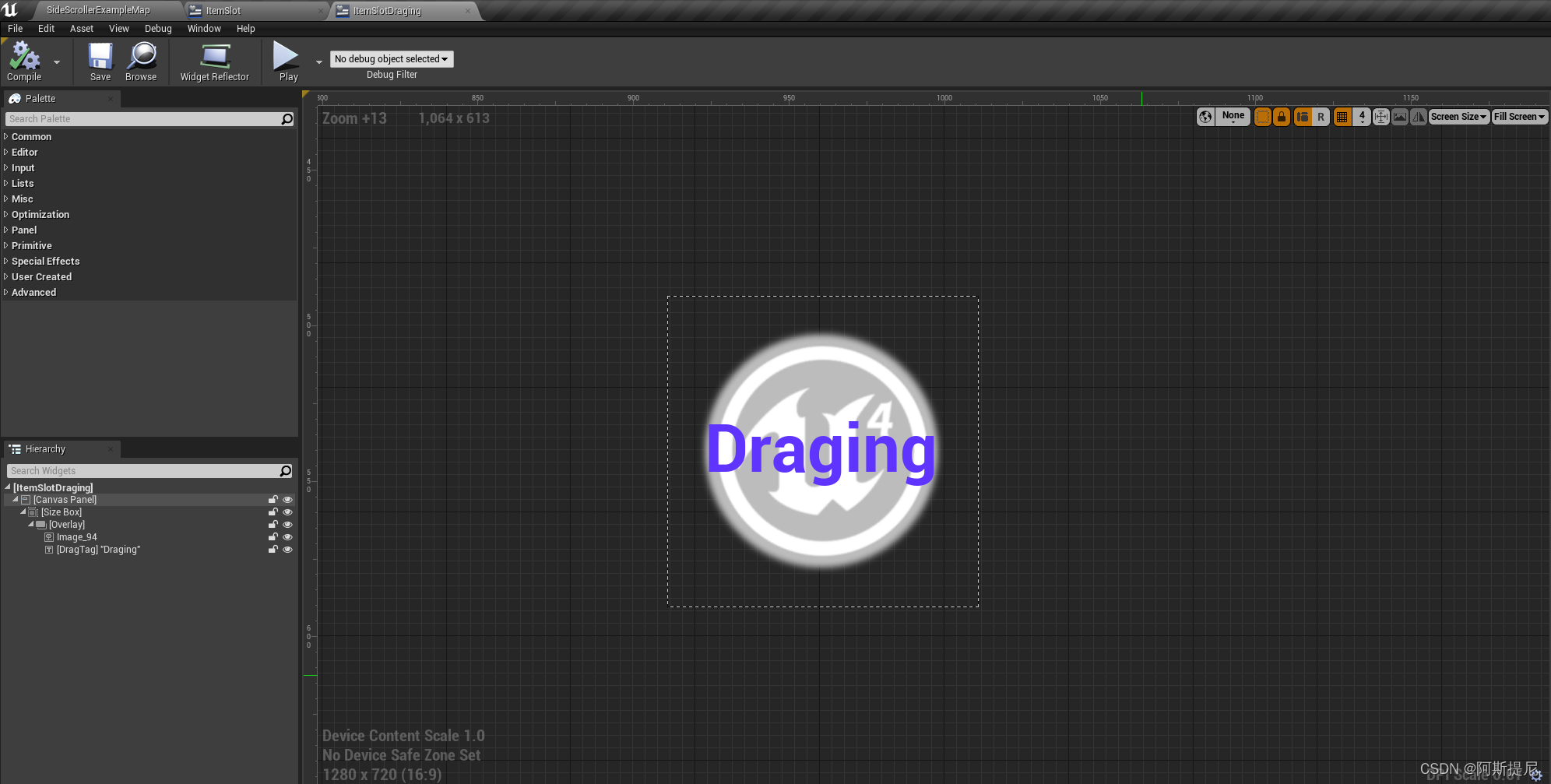Image resolution: width=1551 pixels, height=784 pixels.
Task: Save the current asset
Action: tap(100, 62)
